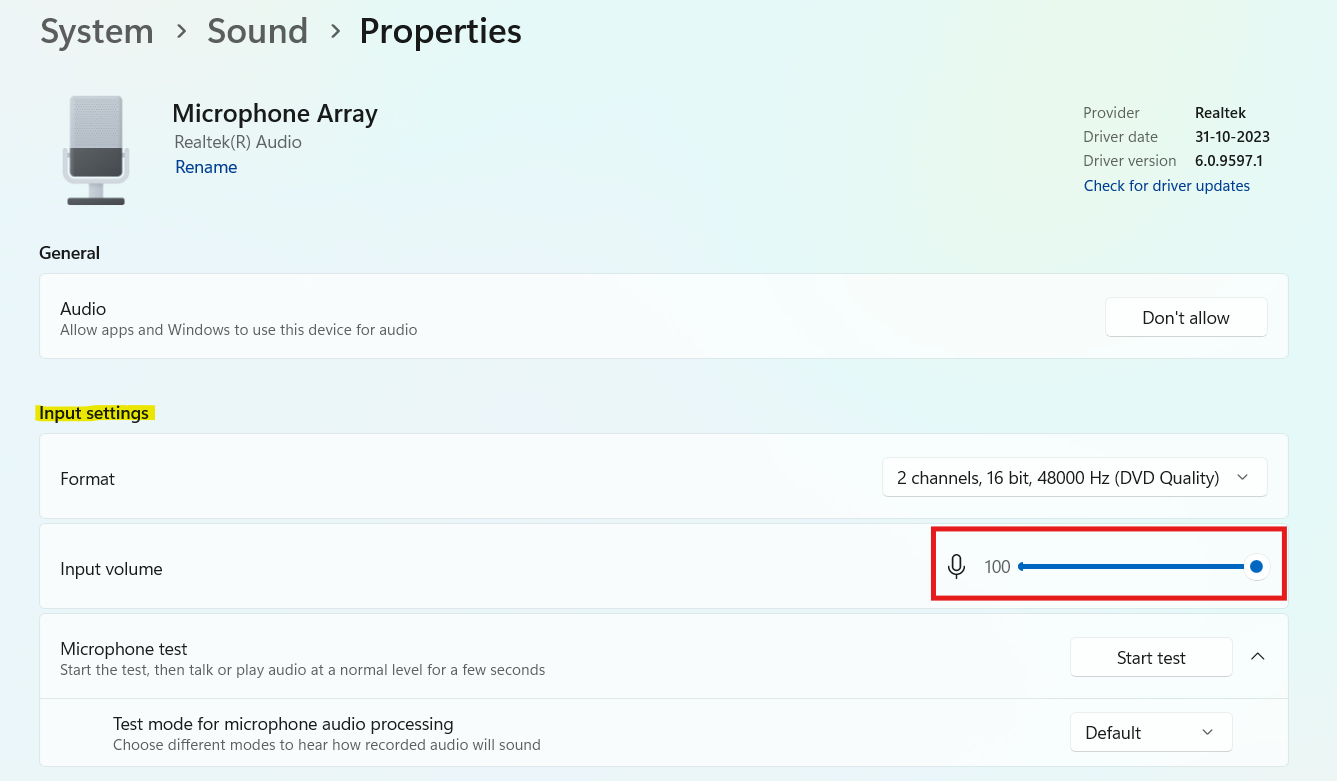Mute the microphone via the input volume icon
This screenshot has width=1337, height=781.
[957, 567]
